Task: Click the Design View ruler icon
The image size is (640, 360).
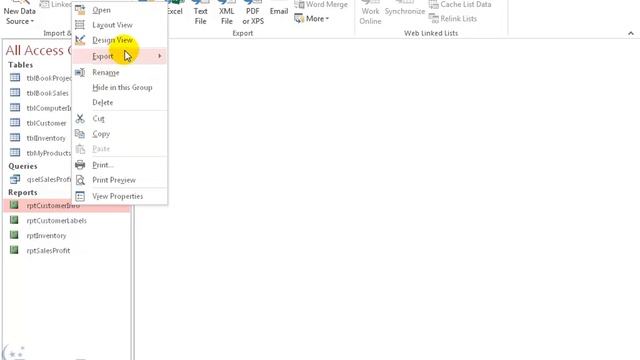Action: (x=80, y=40)
